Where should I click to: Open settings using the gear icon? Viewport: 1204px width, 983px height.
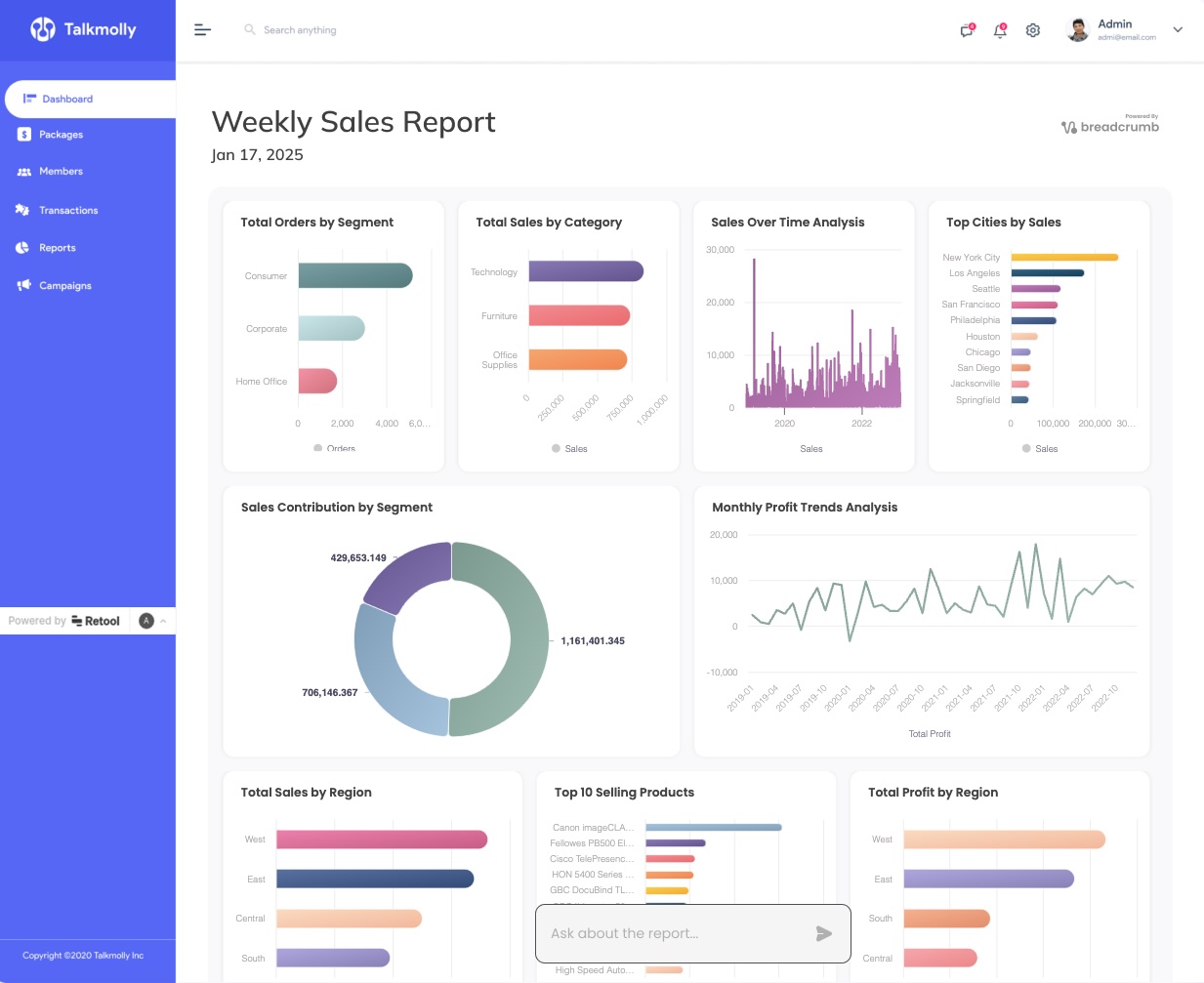tap(1032, 30)
